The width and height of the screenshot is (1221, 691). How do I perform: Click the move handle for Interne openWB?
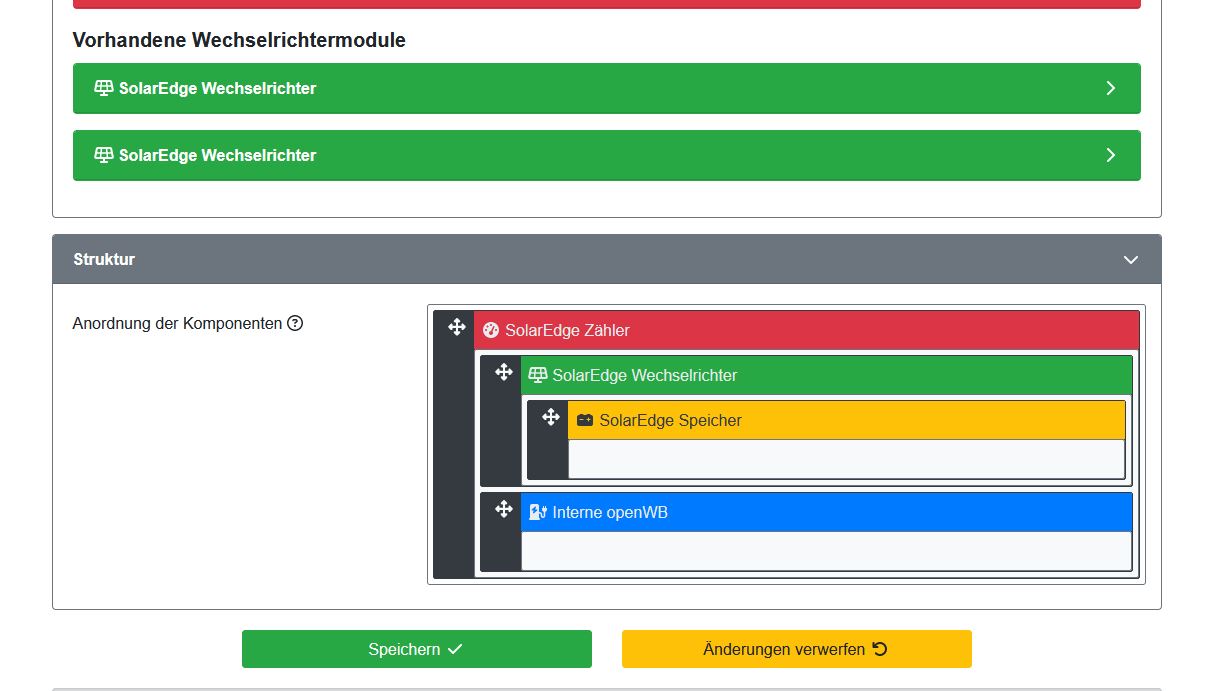click(x=503, y=509)
